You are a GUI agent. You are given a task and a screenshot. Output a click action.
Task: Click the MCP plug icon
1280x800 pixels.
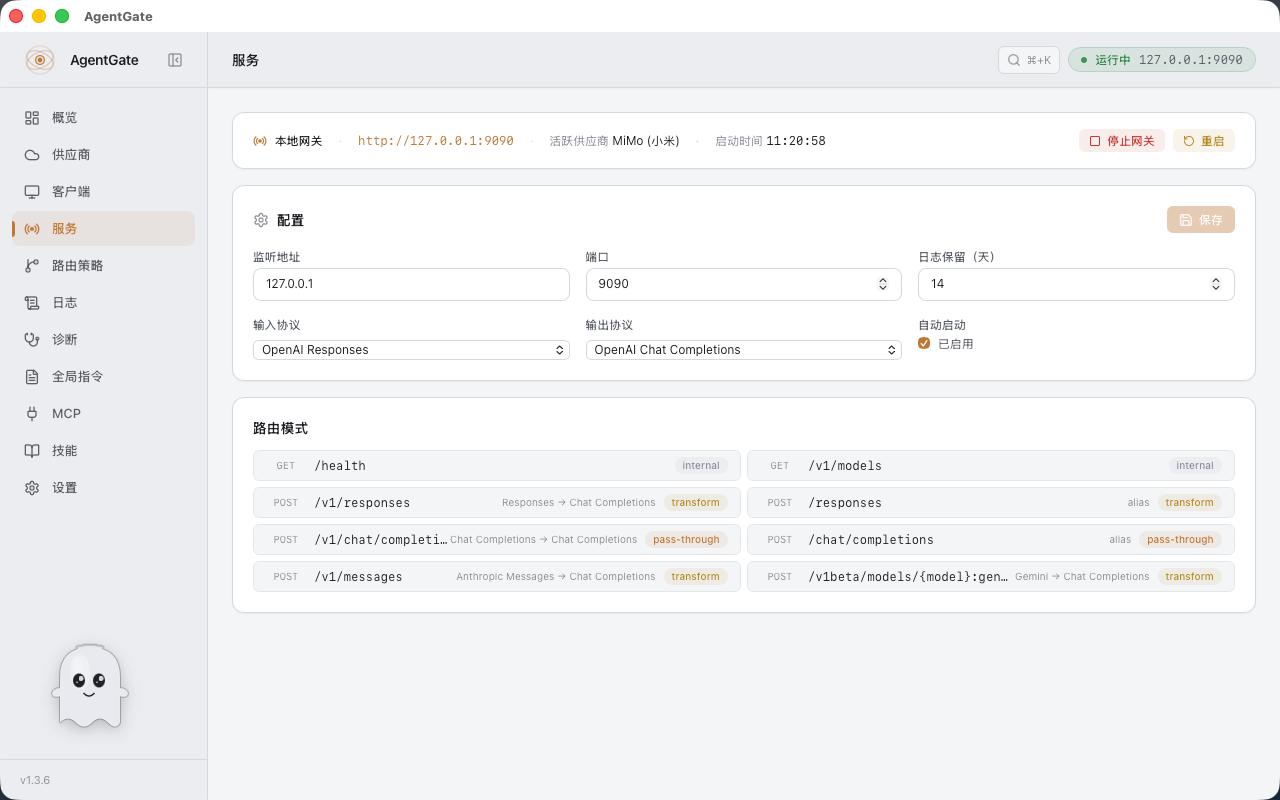[32, 414]
